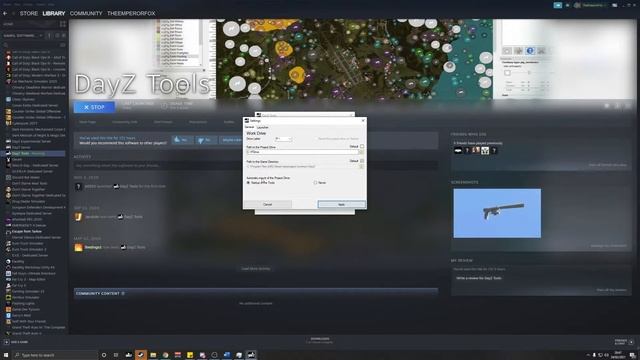Select Car Mechanic Simulator 2021 in library

click(x=34, y=81)
